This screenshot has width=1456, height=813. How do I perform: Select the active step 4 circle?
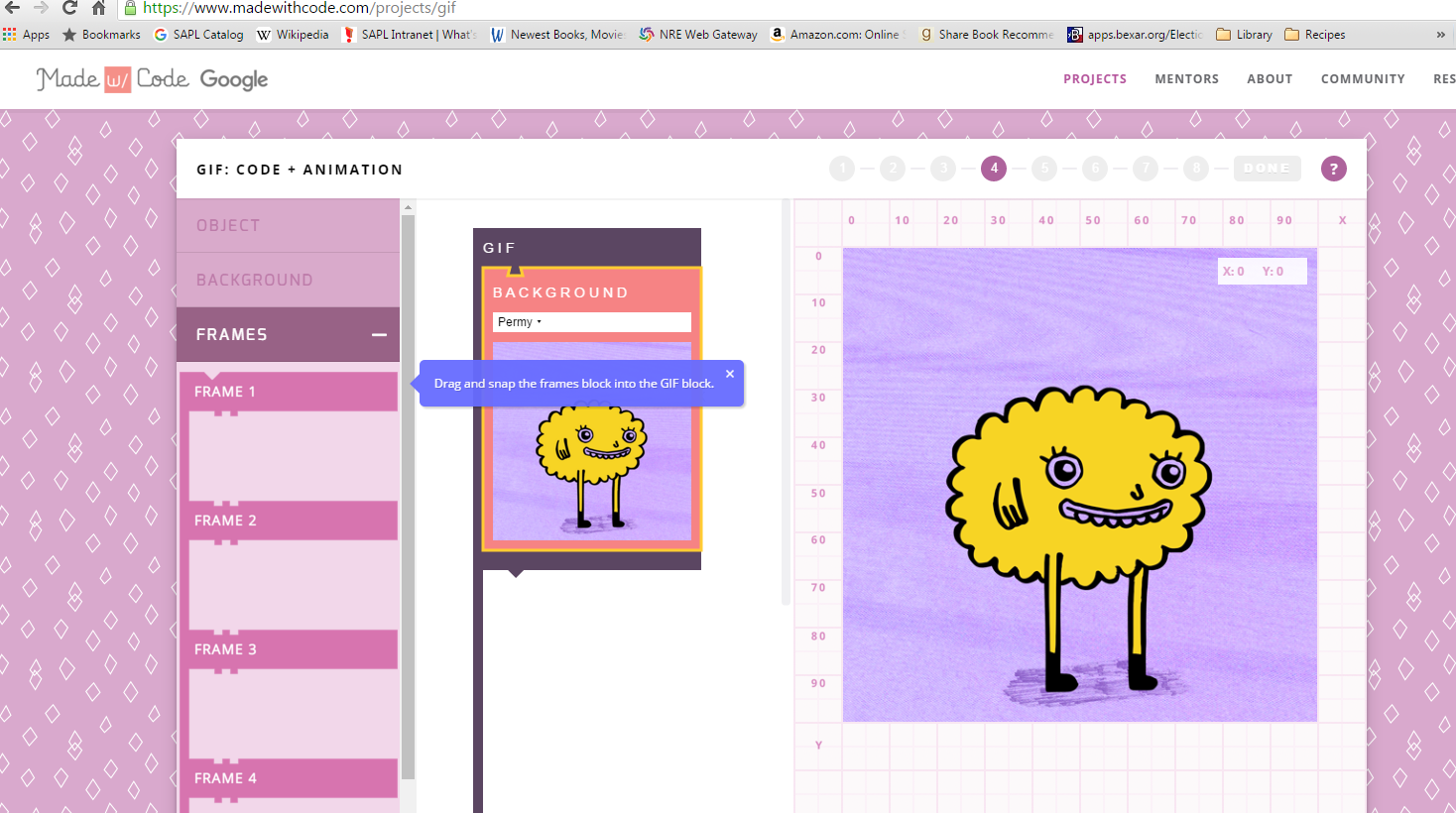[994, 169]
